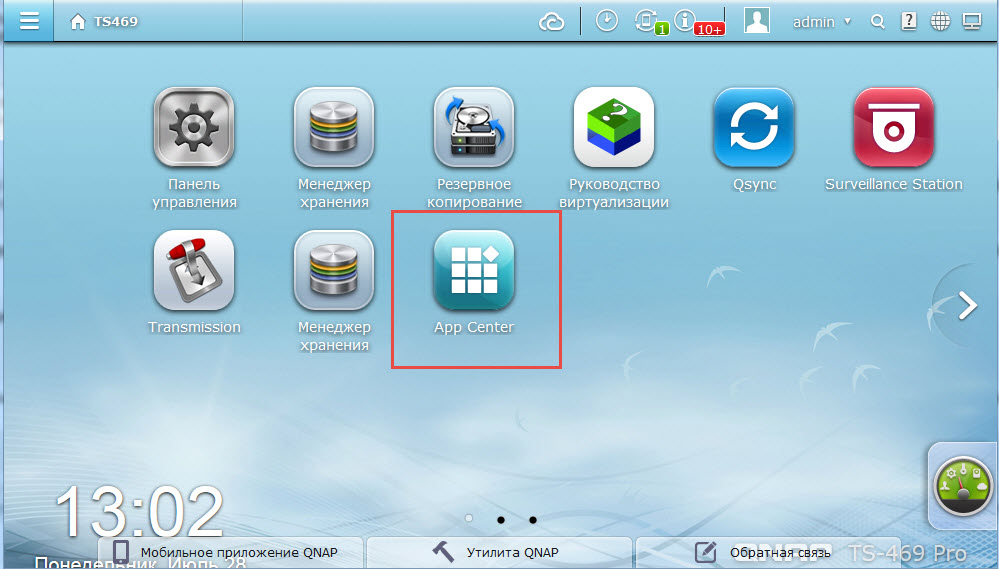
Task: Open Утилита QNAP link
Action: click(x=500, y=552)
